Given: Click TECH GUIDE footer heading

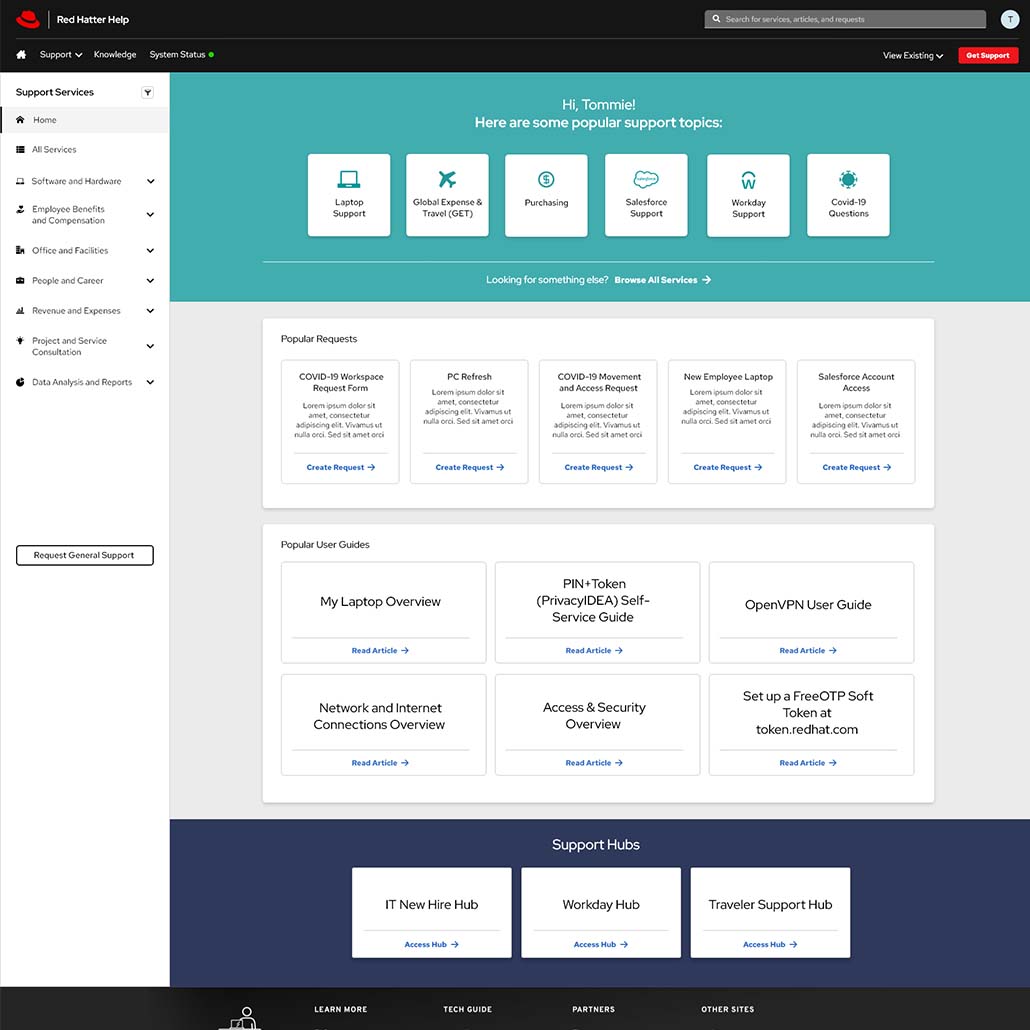Looking at the screenshot, I should [x=467, y=1009].
